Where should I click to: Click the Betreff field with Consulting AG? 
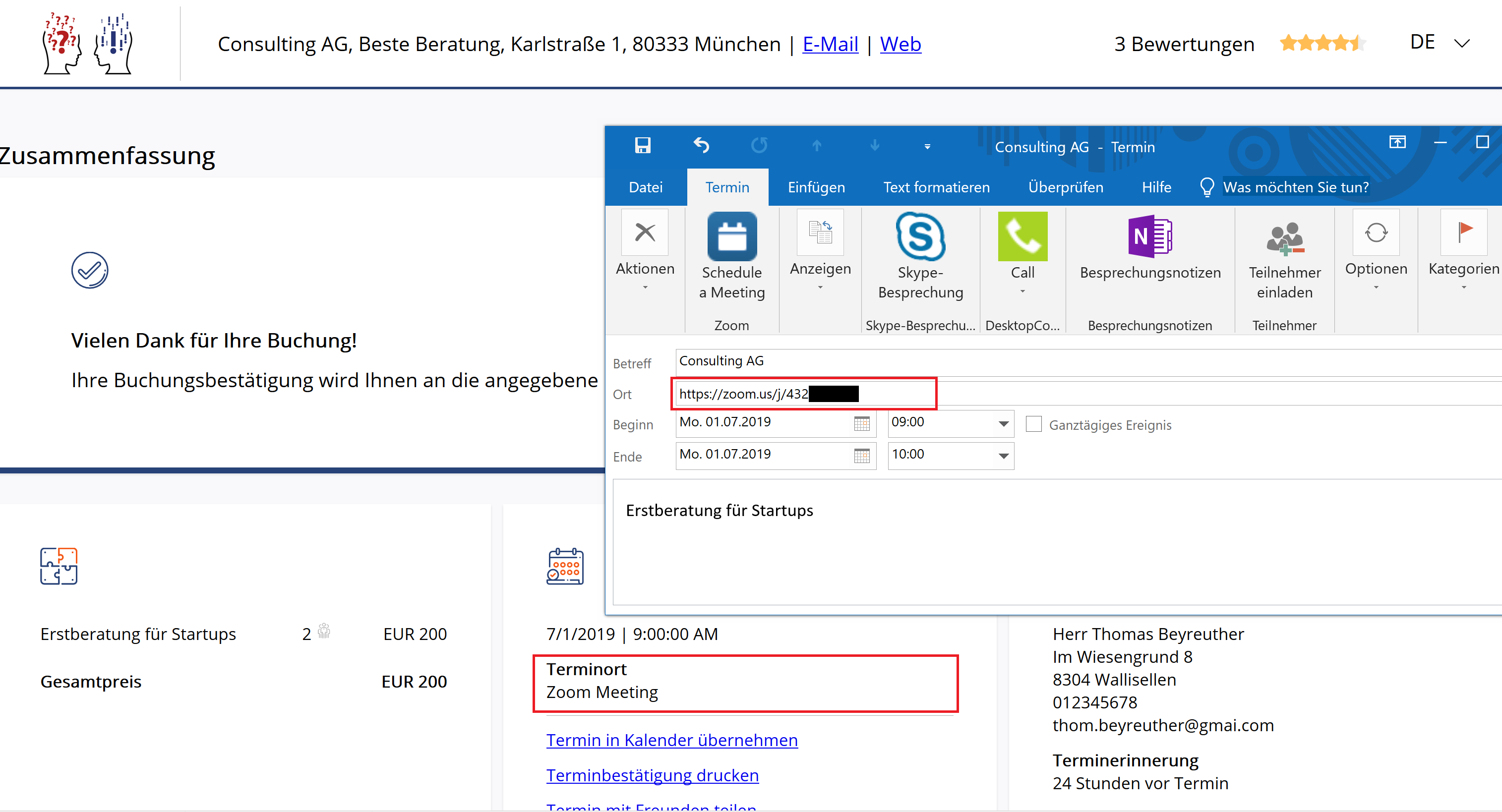pos(1088,362)
